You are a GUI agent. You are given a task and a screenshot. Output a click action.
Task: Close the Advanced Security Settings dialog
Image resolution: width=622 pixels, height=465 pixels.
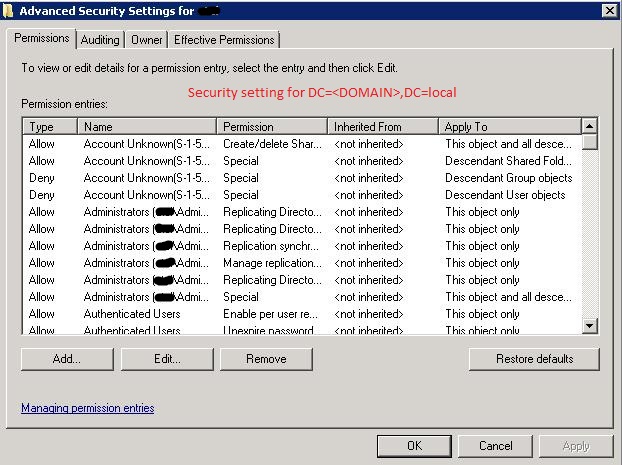(x=609, y=10)
